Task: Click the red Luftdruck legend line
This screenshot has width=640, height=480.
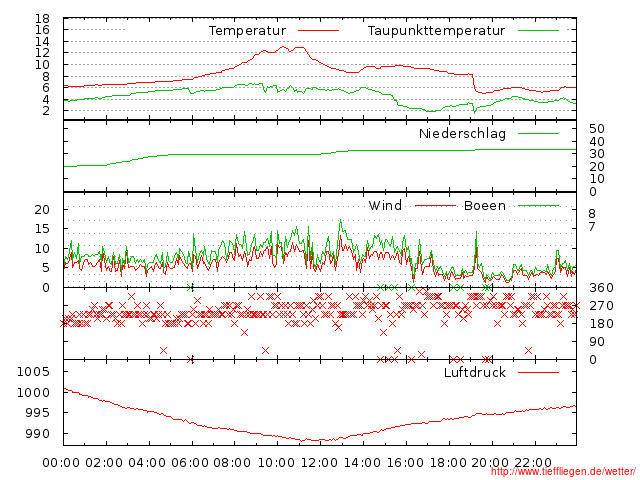Action: click(x=538, y=372)
